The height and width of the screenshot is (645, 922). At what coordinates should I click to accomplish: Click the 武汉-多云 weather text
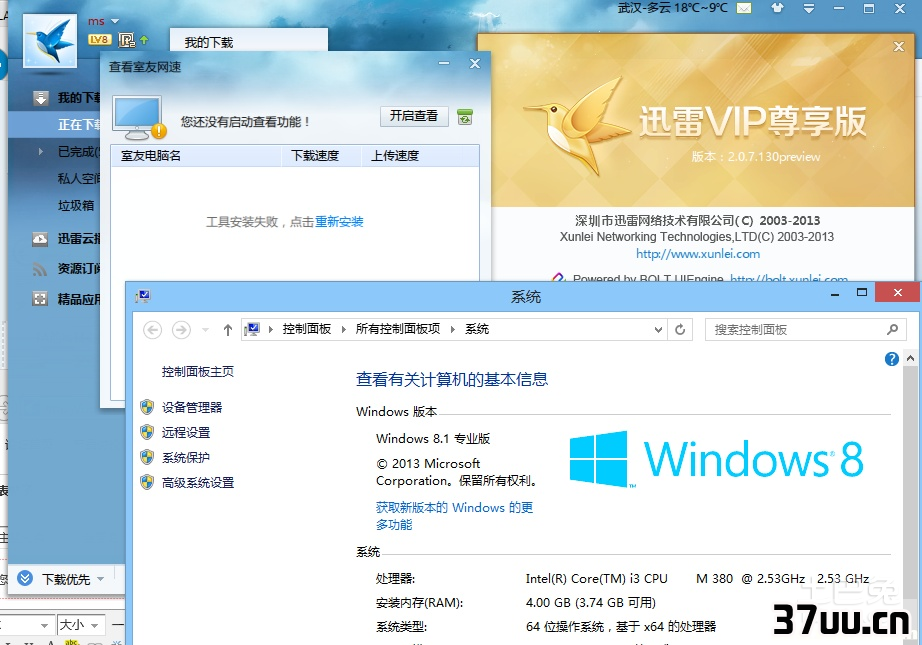point(673,8)
